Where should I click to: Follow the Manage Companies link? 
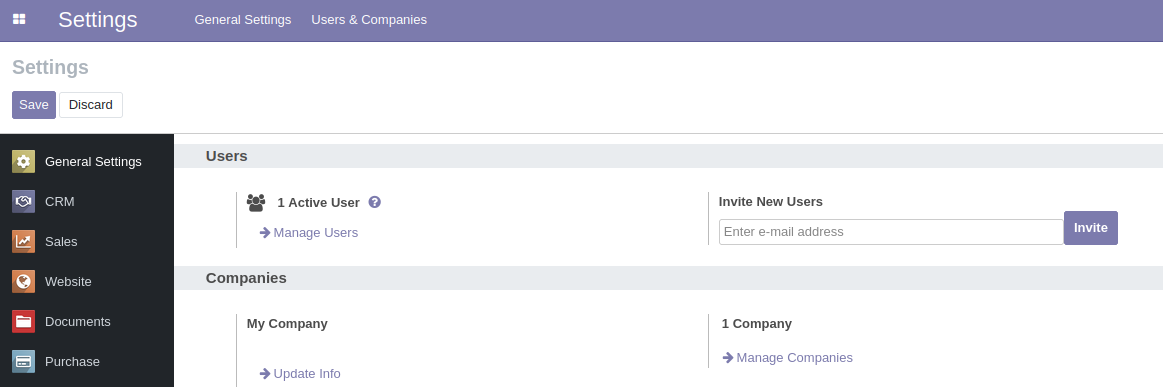(788, 358)
